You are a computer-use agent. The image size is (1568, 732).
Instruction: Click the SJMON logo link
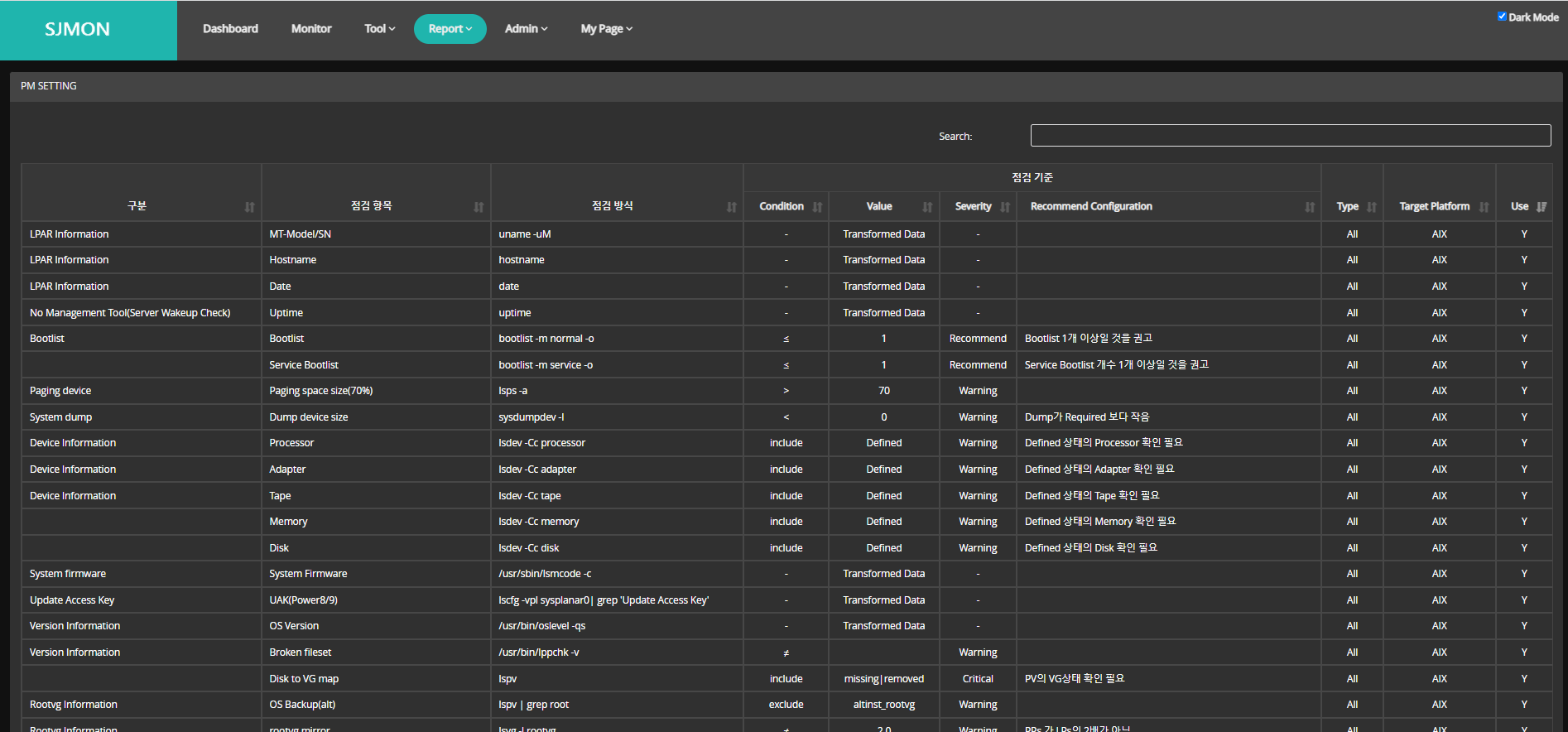coord(77,30)
